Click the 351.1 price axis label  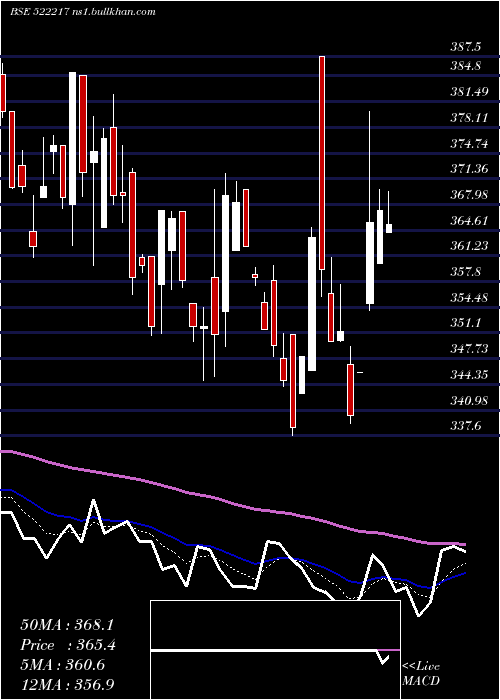466,323
